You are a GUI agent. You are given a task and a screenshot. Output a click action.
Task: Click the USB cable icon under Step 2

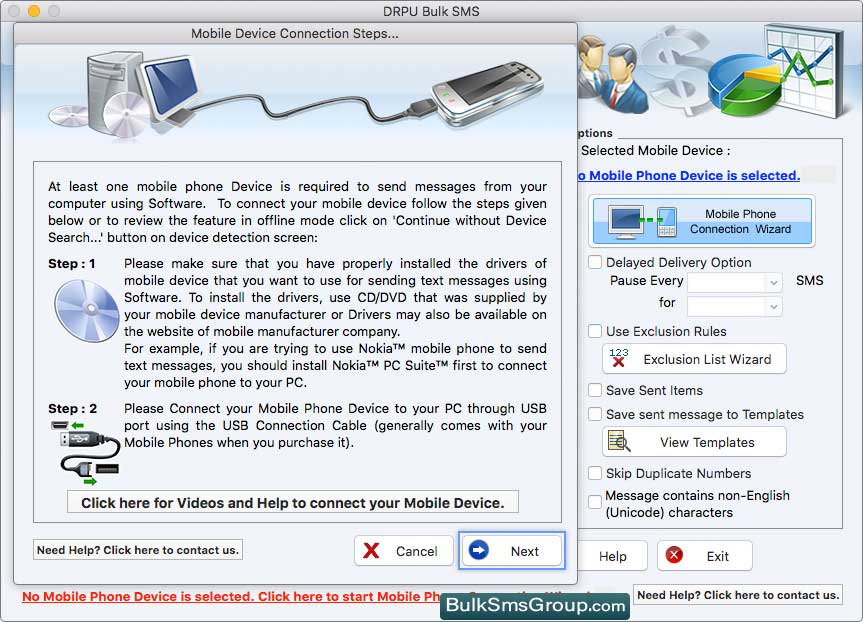[x=86, y=452]
